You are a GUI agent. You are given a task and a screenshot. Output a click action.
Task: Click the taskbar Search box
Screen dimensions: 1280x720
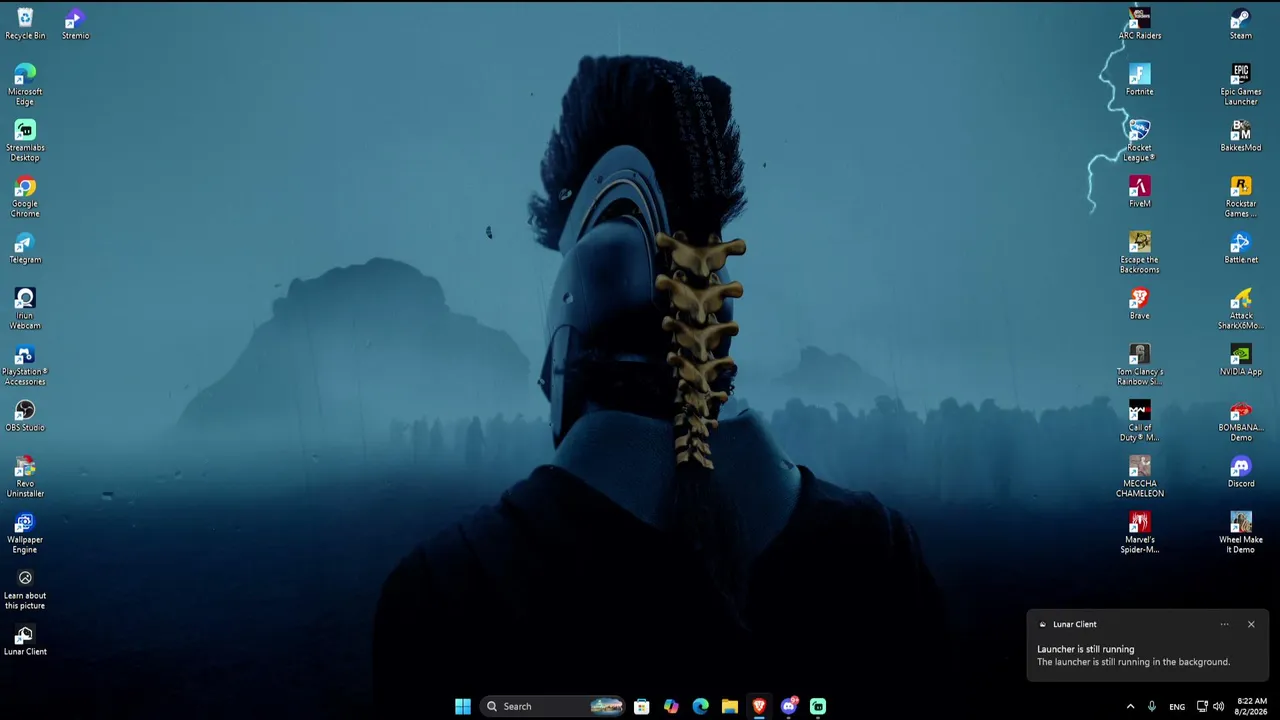pyautogui.click(x=553, y=706)
